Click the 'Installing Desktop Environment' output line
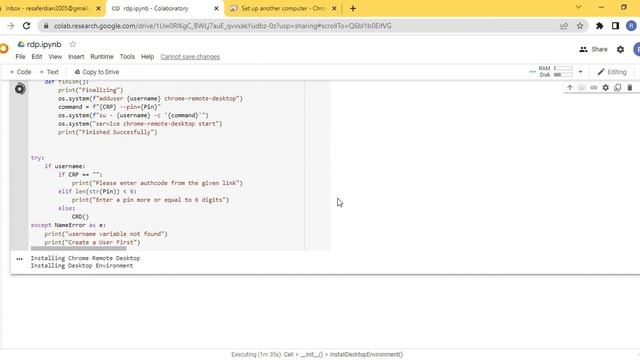 click(82, 265)
